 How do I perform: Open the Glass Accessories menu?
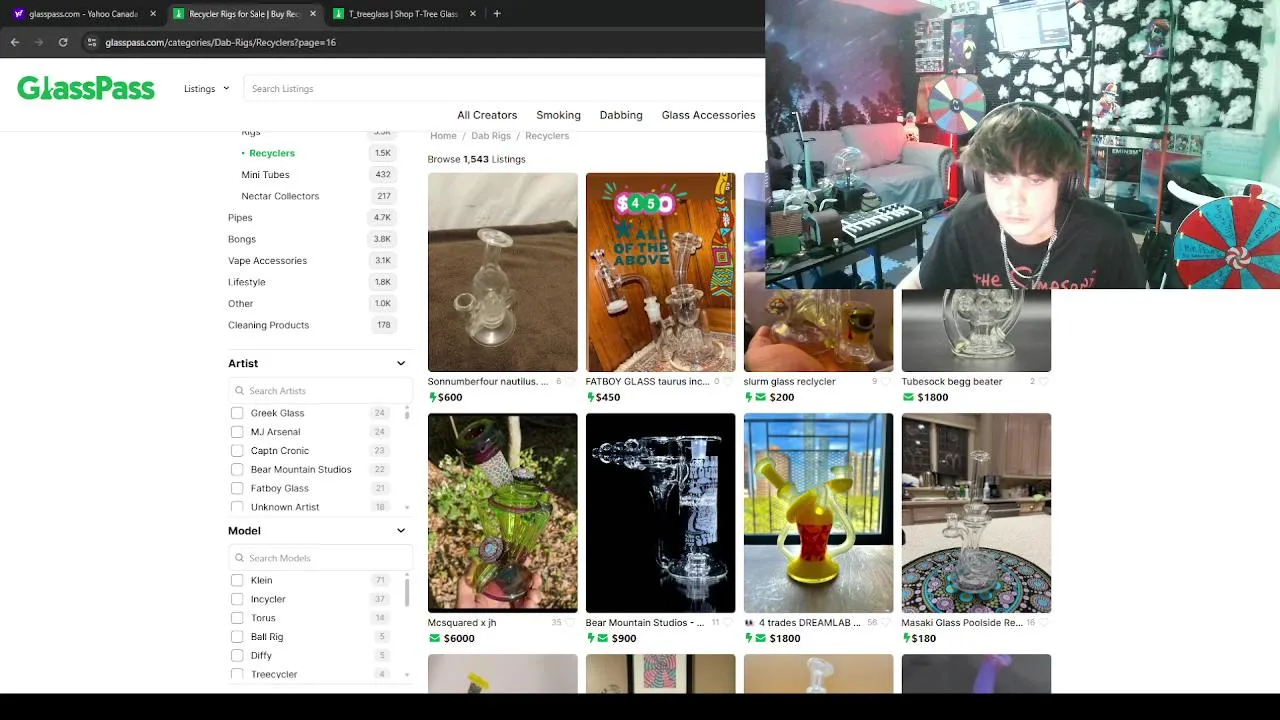(x=708, y=115)
